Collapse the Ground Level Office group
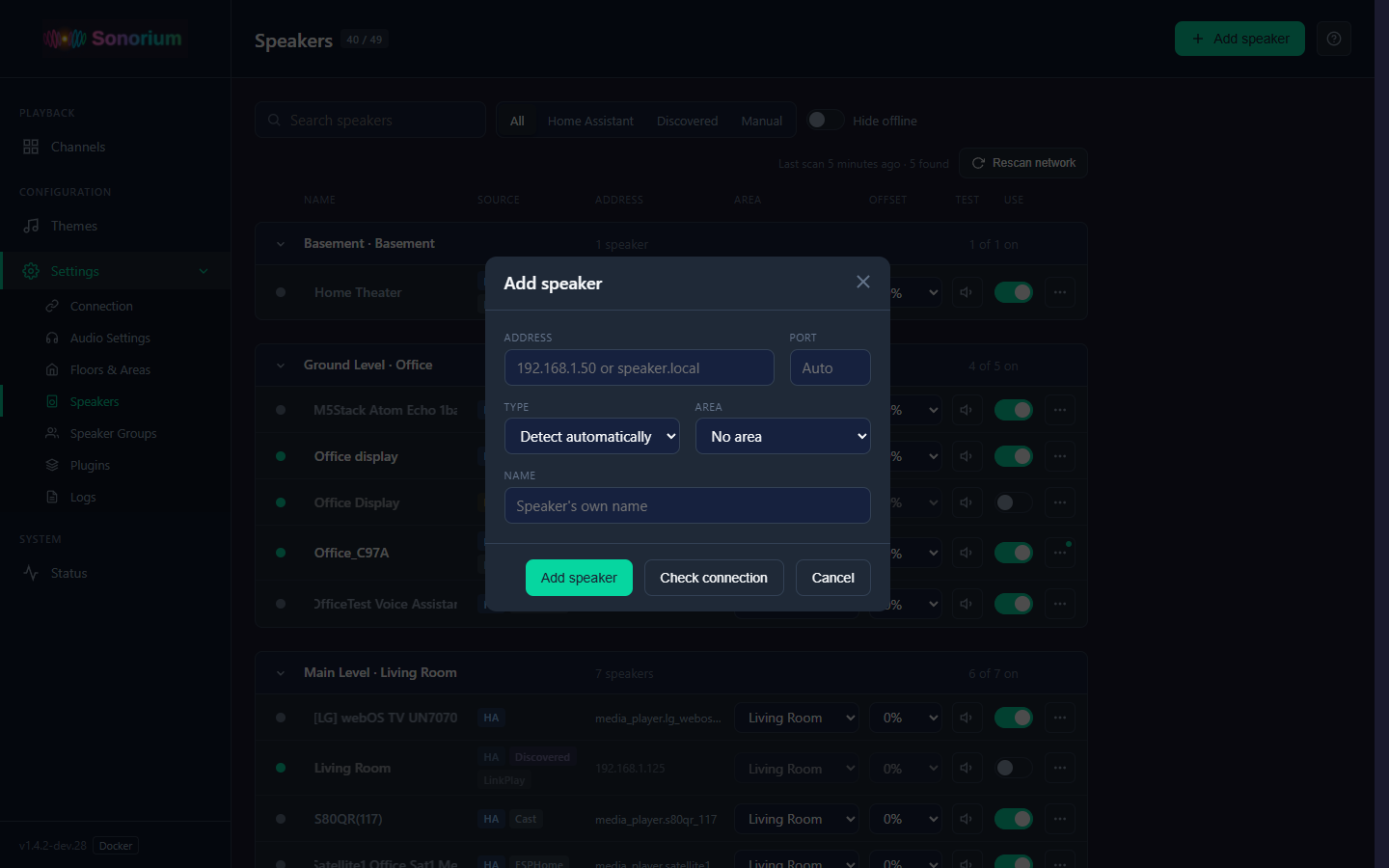 click(281, 366)
